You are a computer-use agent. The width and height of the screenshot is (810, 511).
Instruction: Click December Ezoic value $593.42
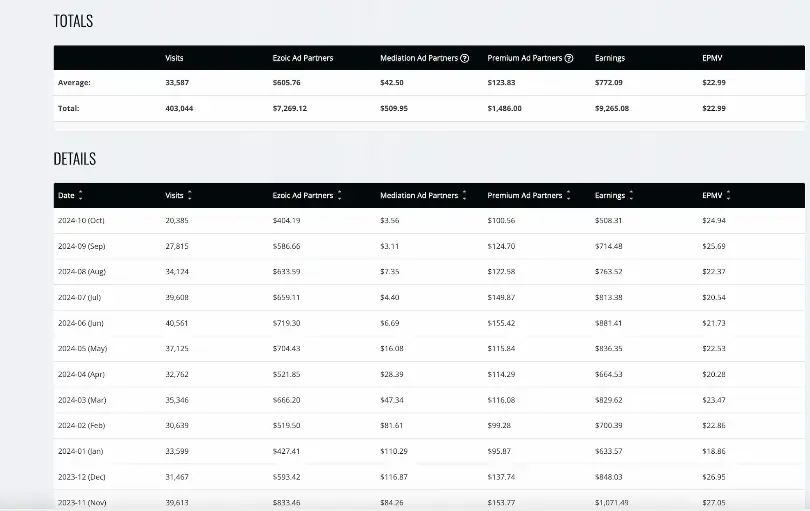(287, 477)
